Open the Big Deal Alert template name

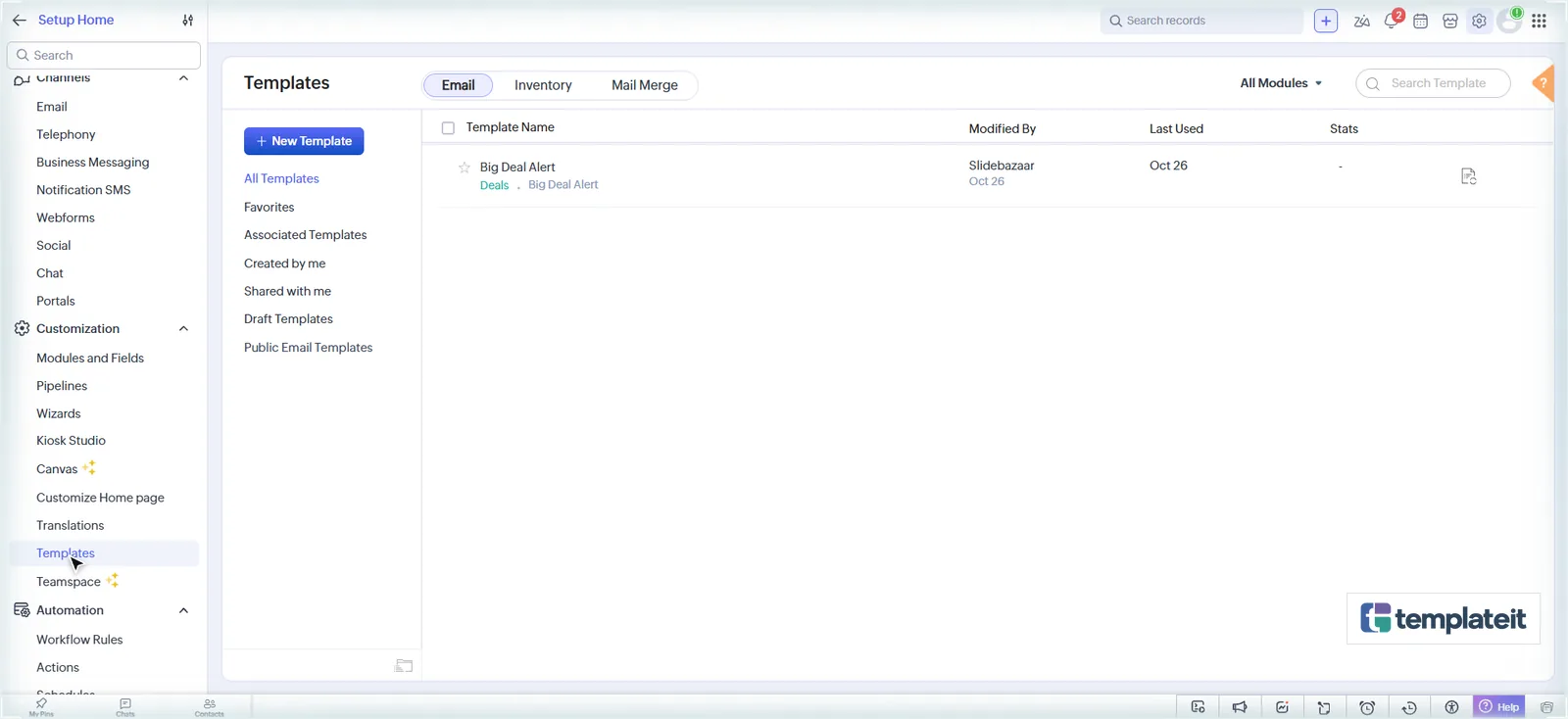(517, 168)
